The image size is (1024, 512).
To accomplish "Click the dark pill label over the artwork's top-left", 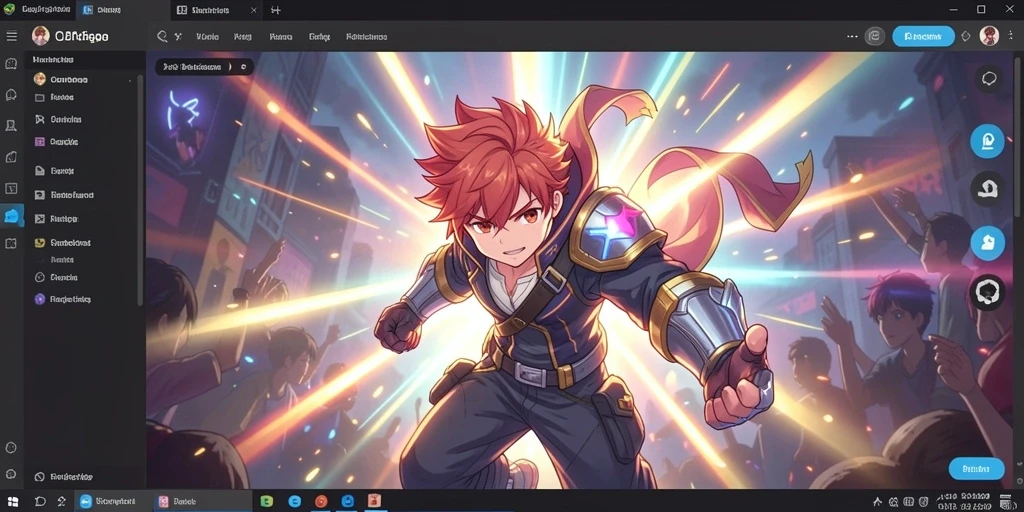I will click(x=204, y=67).
